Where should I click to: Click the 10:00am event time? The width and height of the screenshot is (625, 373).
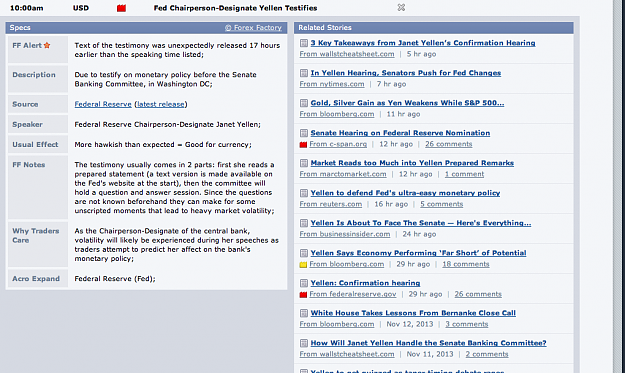tap(27, 8)
